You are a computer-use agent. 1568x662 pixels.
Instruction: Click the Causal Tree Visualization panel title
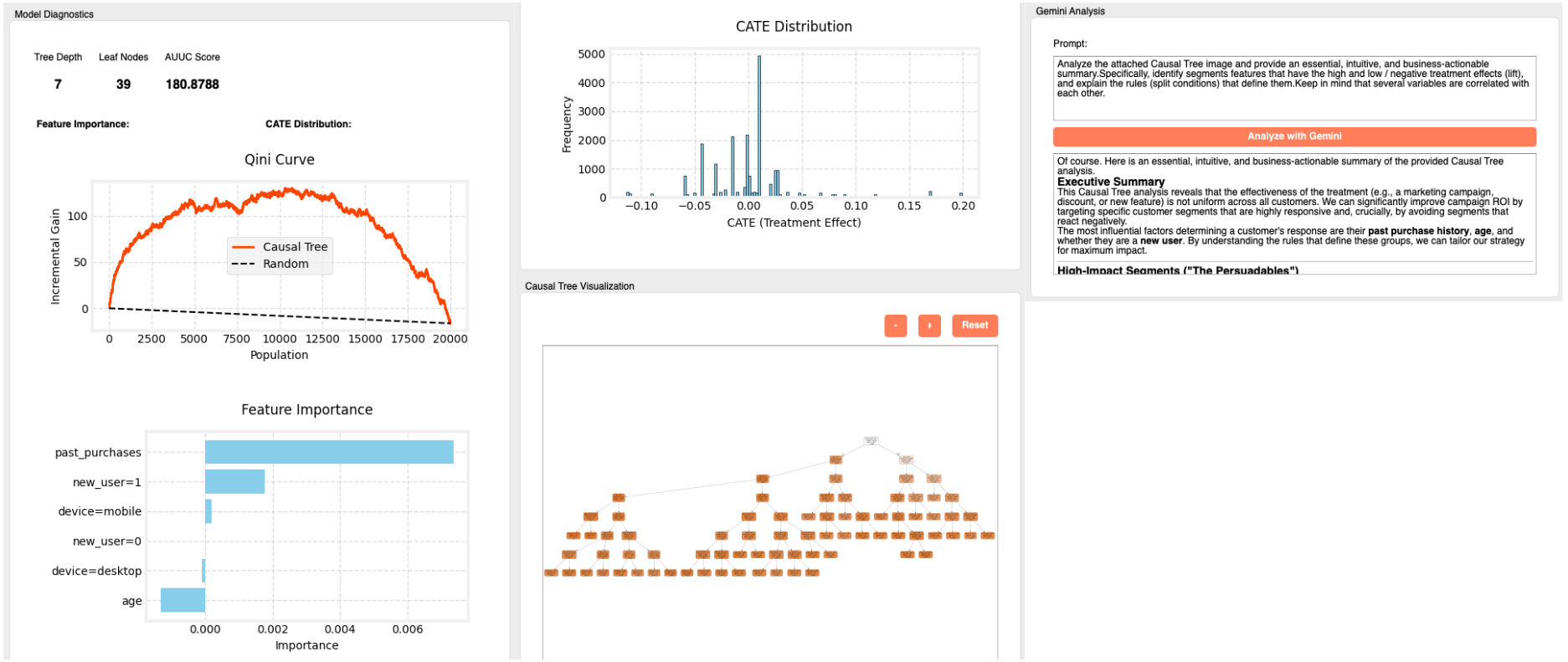[x=579, y=286]
